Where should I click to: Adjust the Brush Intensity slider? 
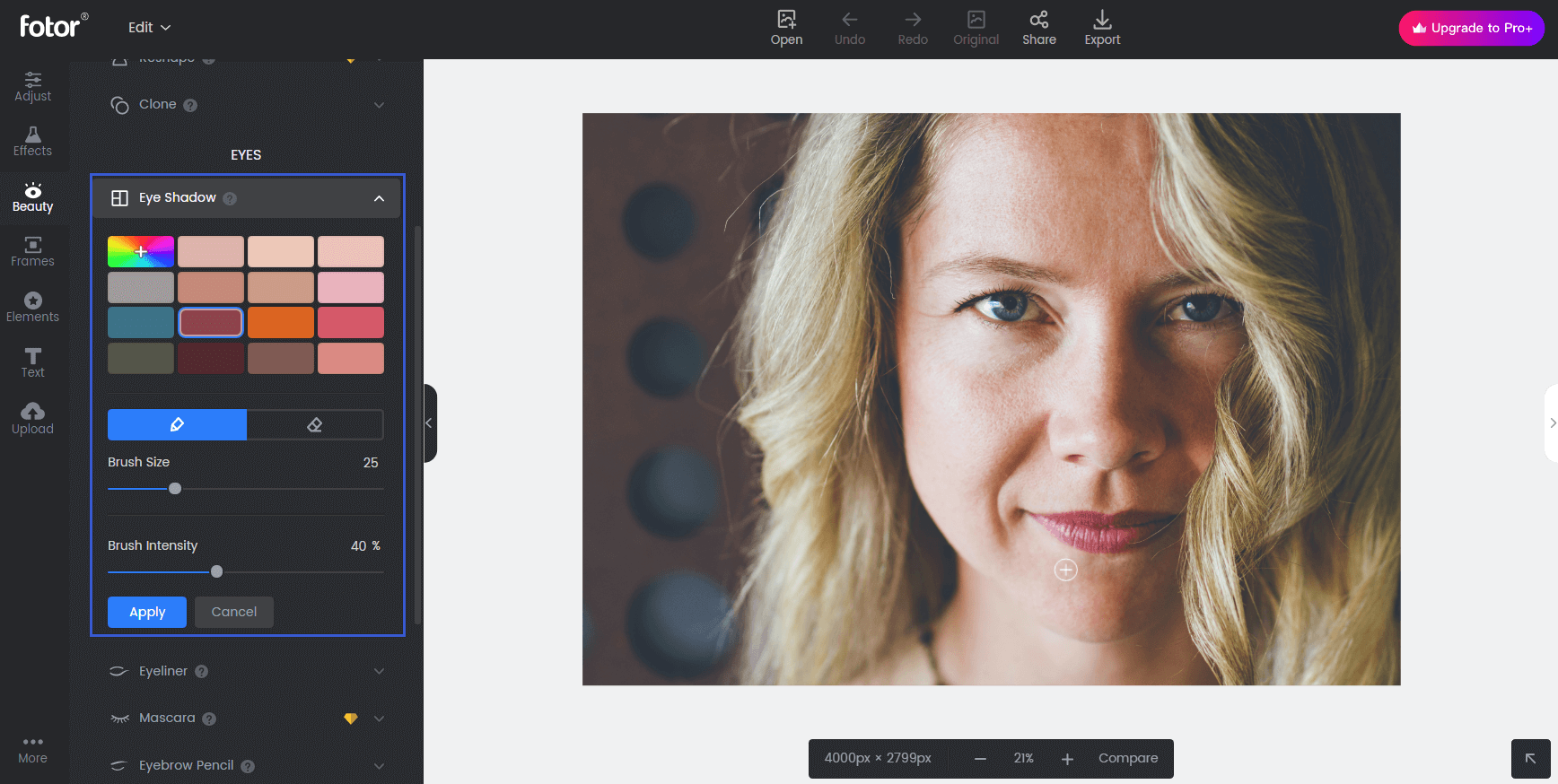point(216,571)
